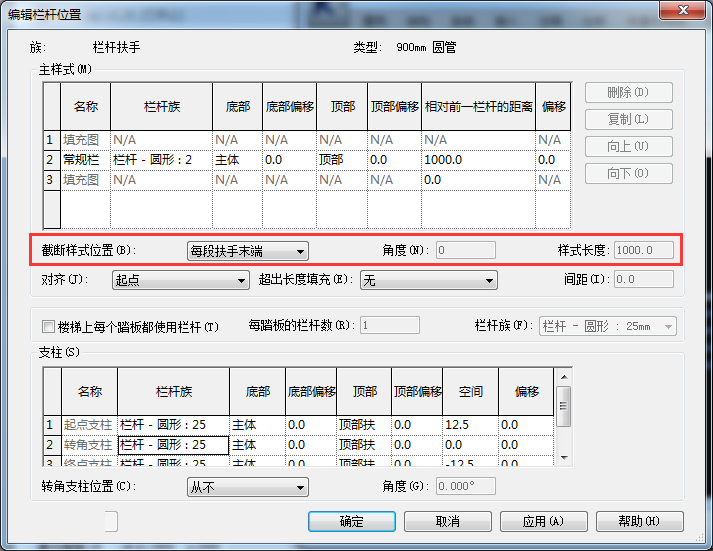The width and height of the screenshot is (713, 551).
Task: Toggle 楼梯上每个踏板都使用栏杆 checkbox
Action: click(48, 326)
